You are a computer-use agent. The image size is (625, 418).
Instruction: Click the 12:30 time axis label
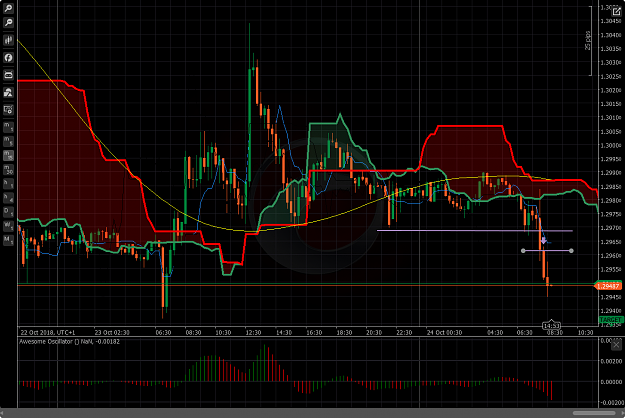(x=254, y=332)
